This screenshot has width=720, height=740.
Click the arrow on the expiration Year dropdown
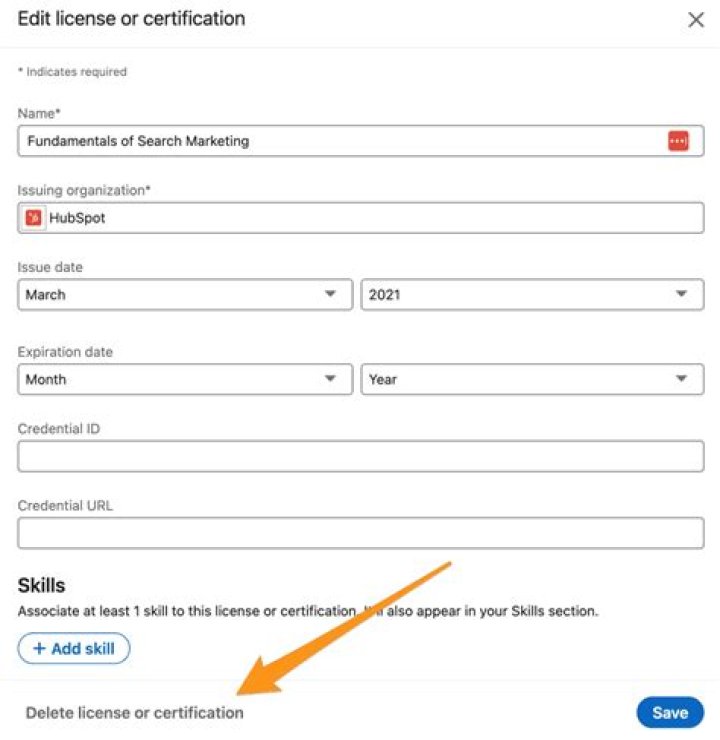[x=682, y=379]
